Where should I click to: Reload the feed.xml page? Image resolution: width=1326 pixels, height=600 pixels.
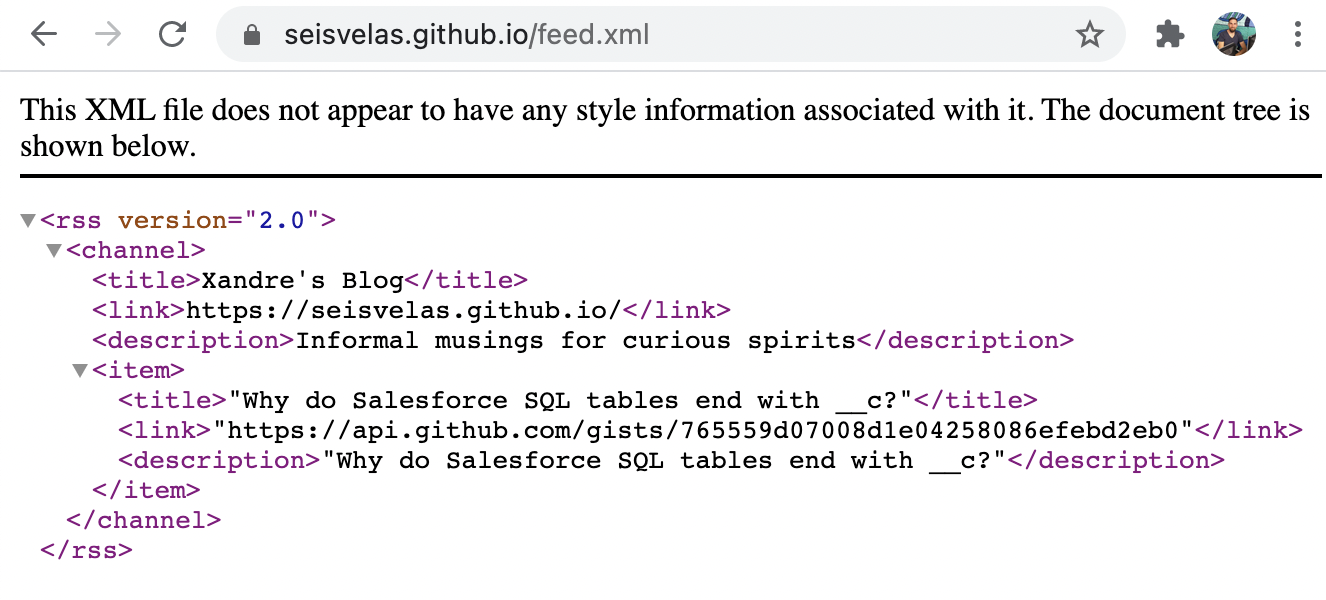click(x=173, y=35)
